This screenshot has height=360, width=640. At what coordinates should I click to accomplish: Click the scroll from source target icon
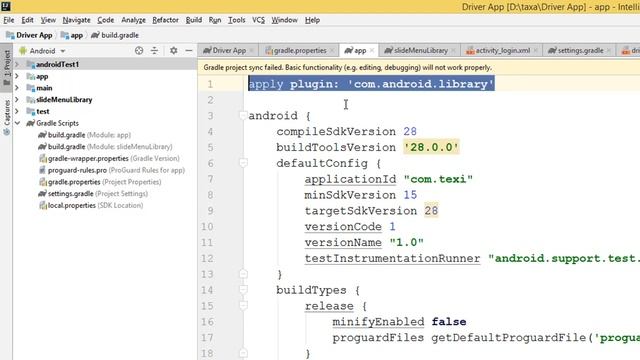pos(139,51)
